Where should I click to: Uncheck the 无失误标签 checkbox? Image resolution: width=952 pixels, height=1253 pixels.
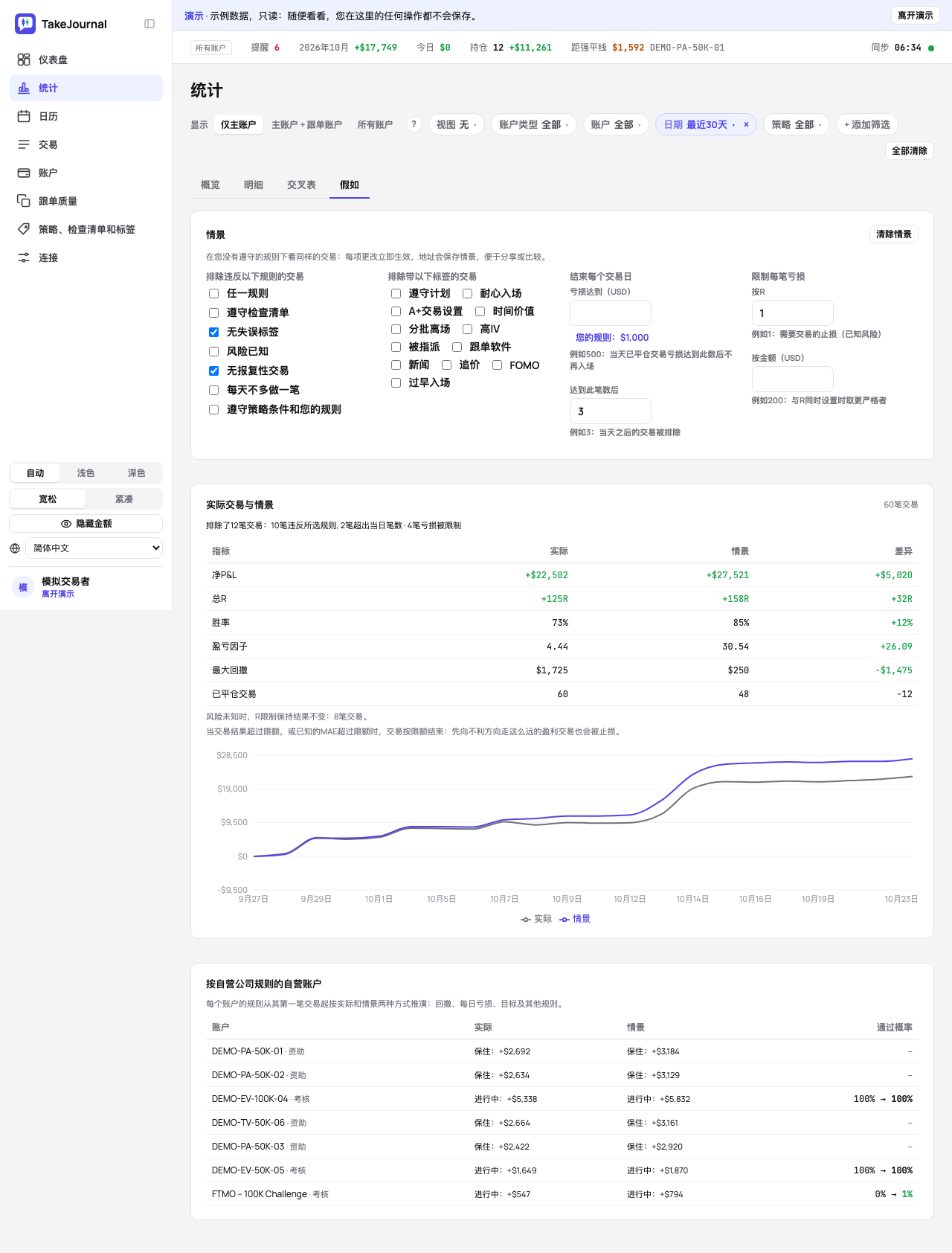214,333
